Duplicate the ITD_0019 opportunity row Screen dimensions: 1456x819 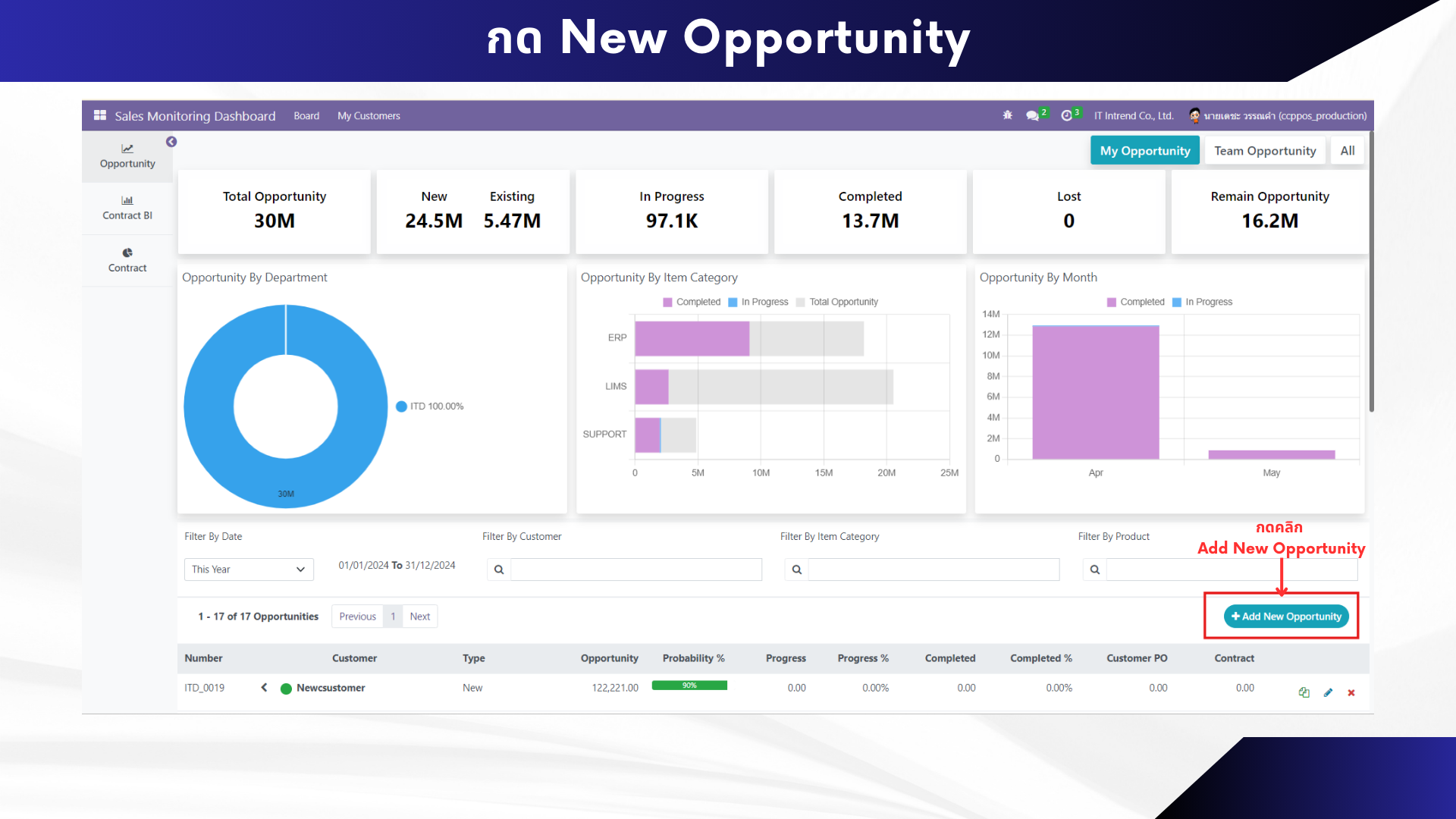pos(1304,692)
